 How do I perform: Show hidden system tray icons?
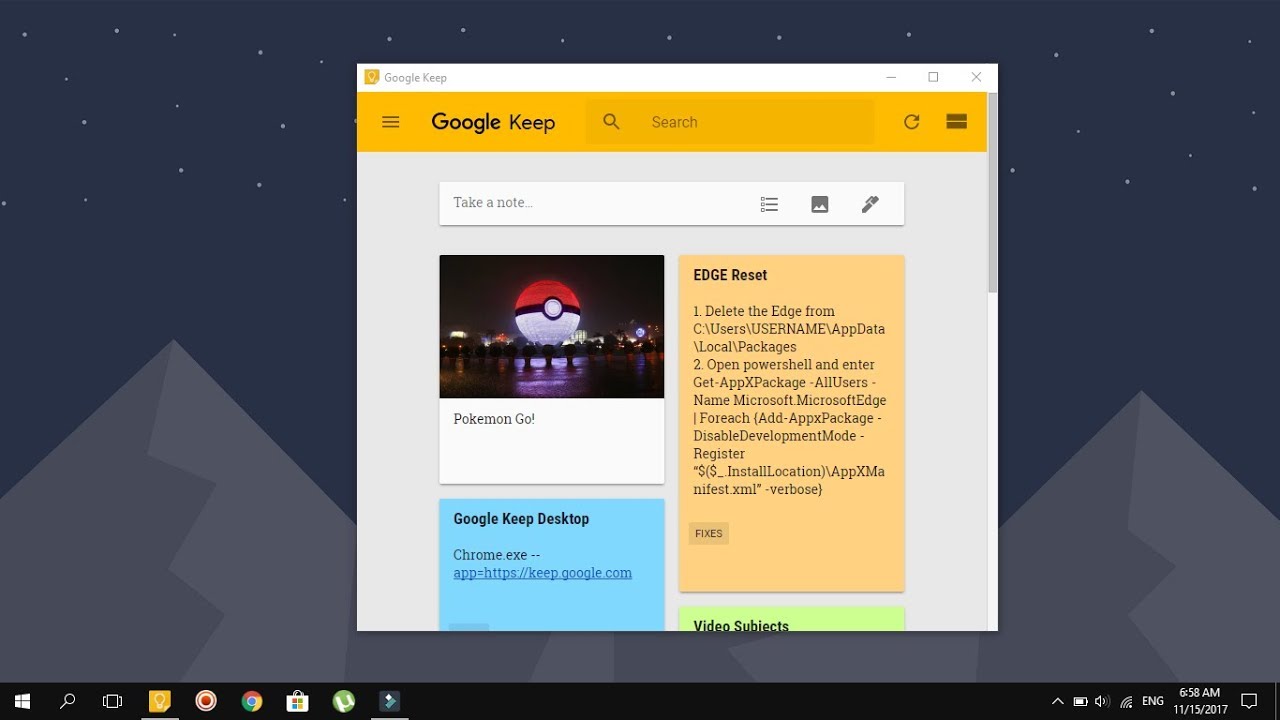[1057, 701]
